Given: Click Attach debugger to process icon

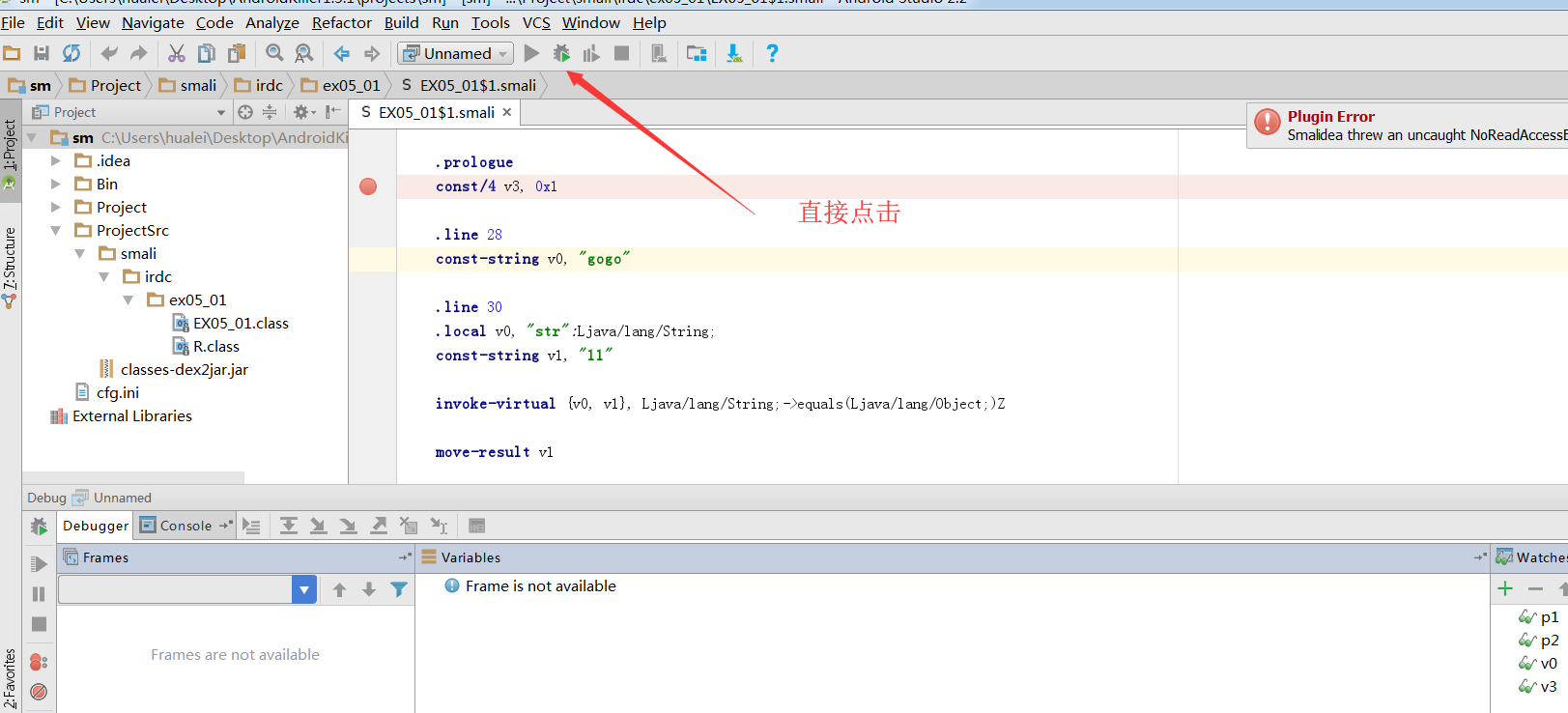Looking at the screenshot, I should (x=591, y=54).
